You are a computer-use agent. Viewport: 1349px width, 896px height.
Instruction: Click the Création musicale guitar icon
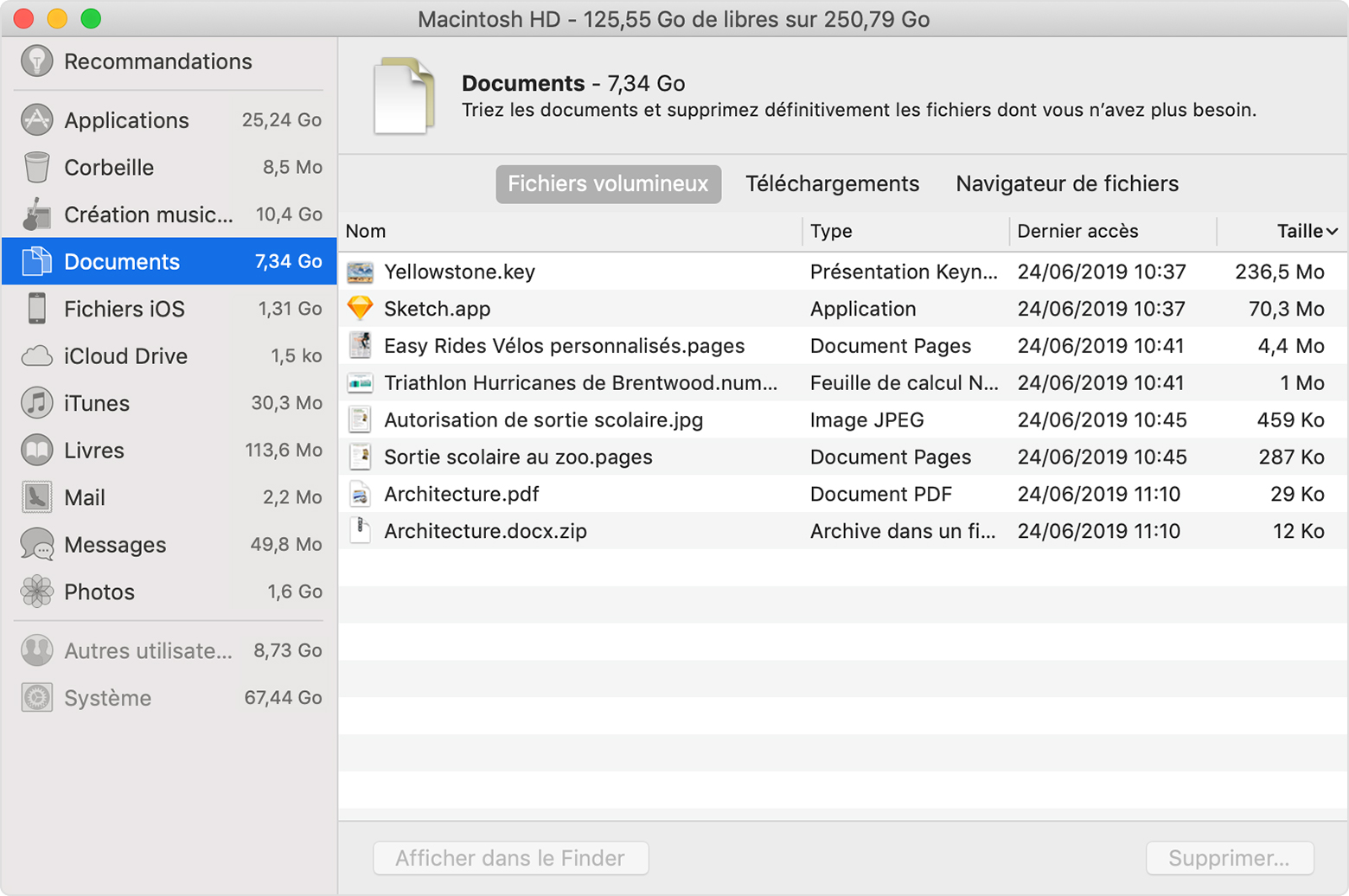click(36, 214)
